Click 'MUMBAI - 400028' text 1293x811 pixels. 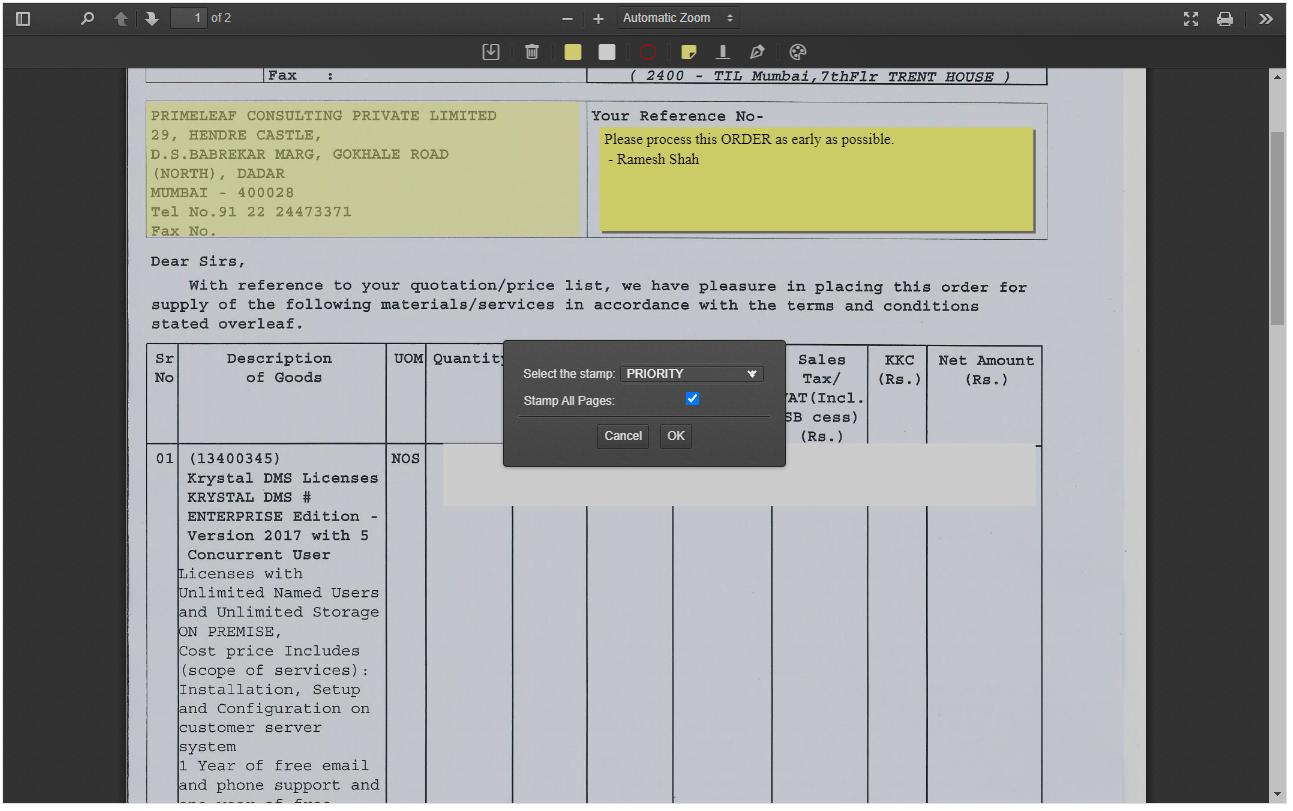pos(222,193)
